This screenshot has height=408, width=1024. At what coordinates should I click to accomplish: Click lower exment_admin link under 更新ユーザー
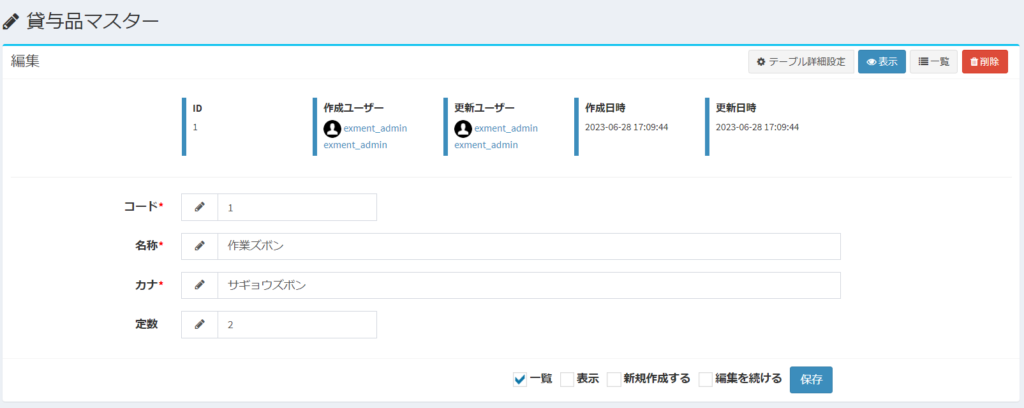click(486, 145)
